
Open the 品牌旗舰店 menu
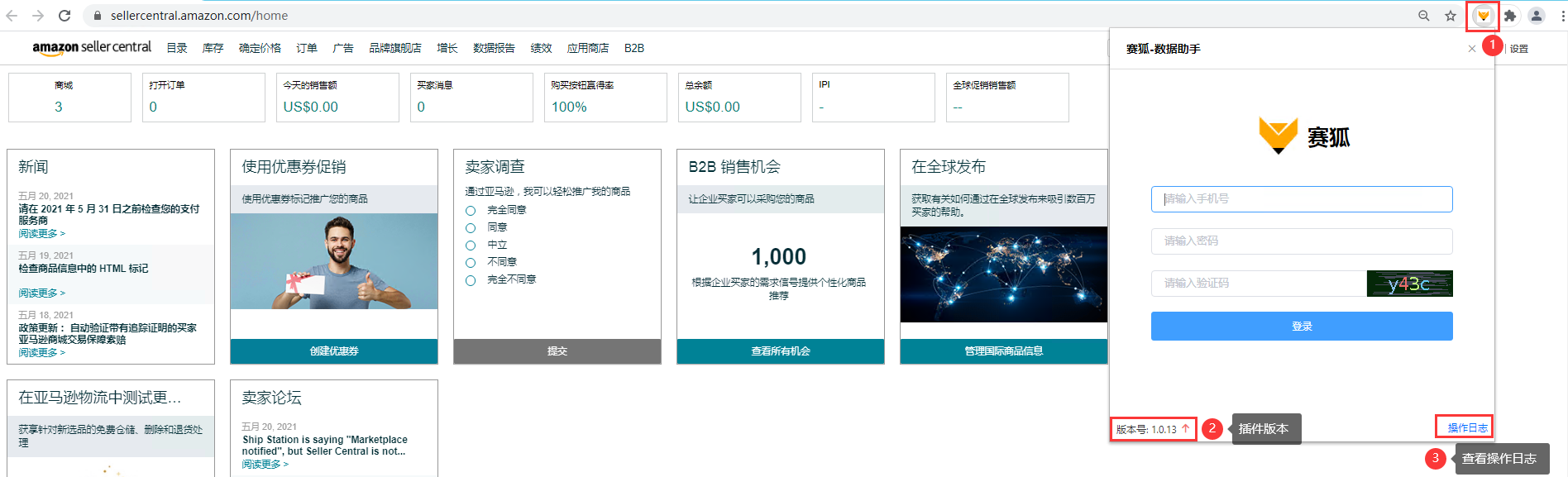click(395, 48)
